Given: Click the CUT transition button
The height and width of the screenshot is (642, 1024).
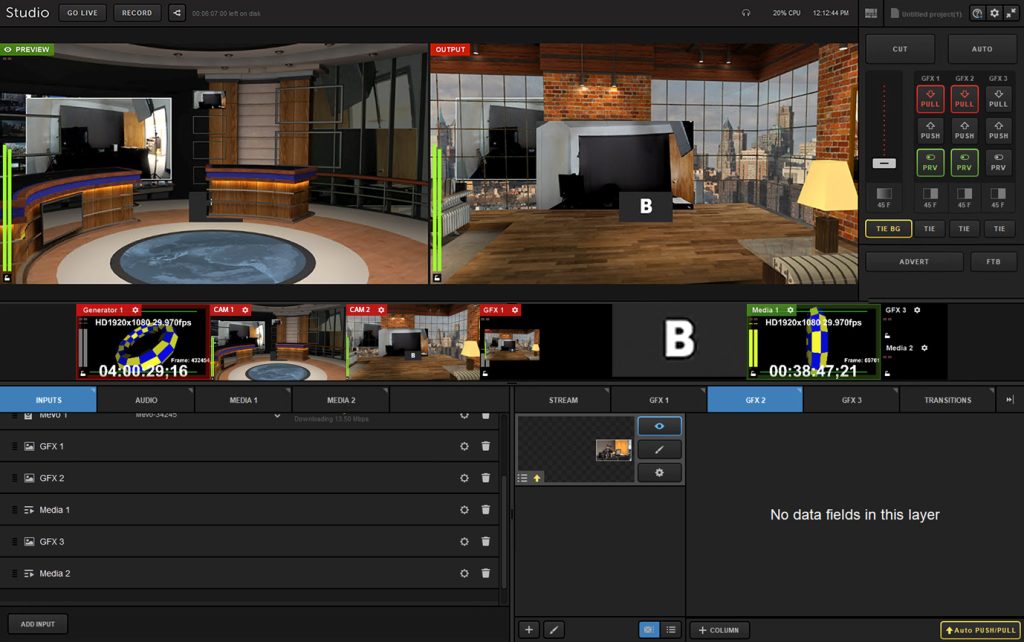Looking at the screenshot, I should coord(900,49).
